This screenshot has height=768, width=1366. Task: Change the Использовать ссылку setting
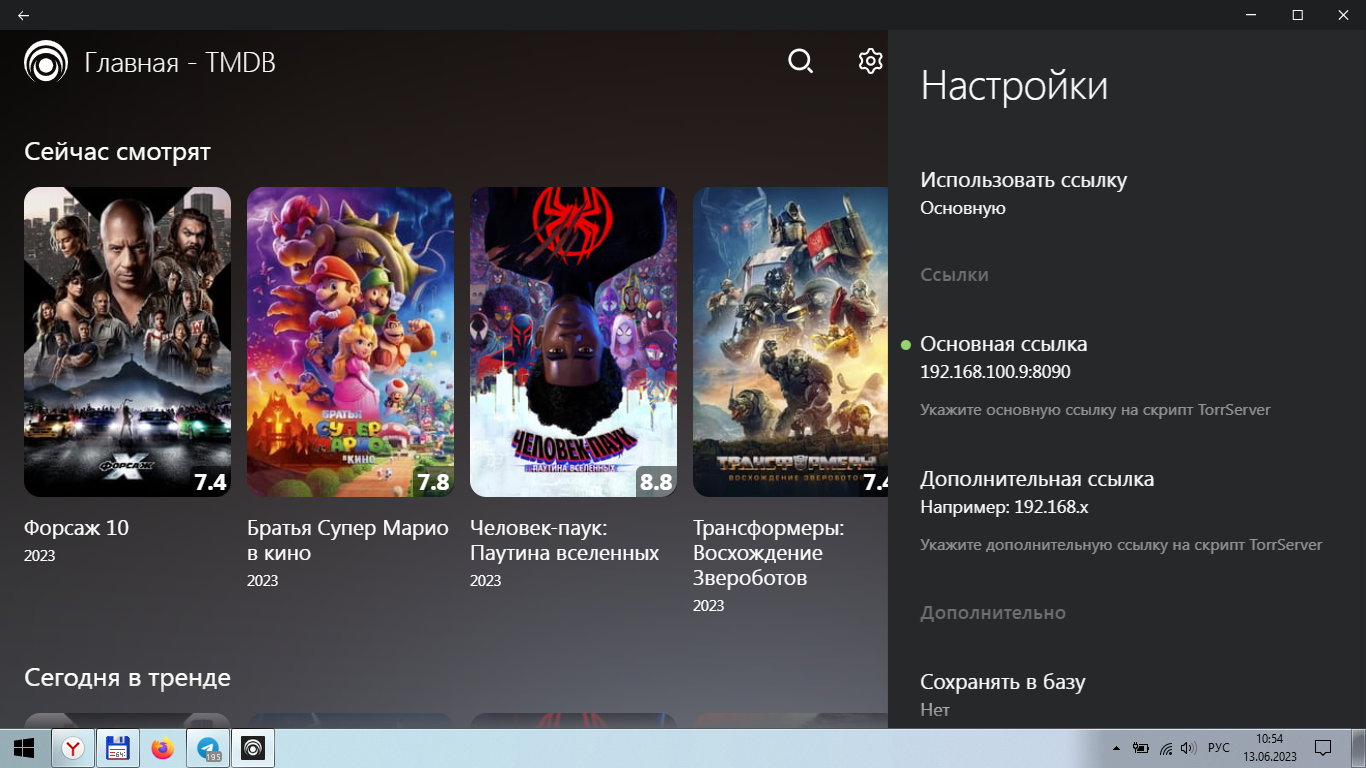[1127, 193]
